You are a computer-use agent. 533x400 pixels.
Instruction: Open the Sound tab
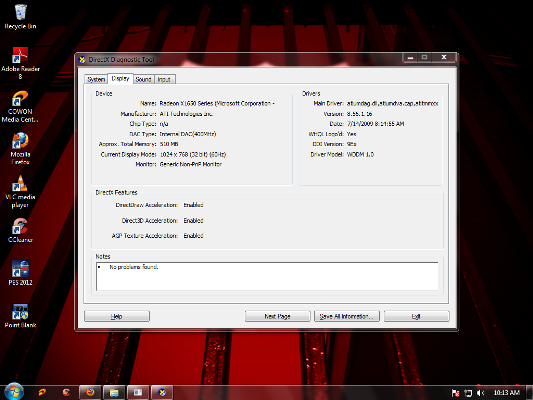[143, 79]
